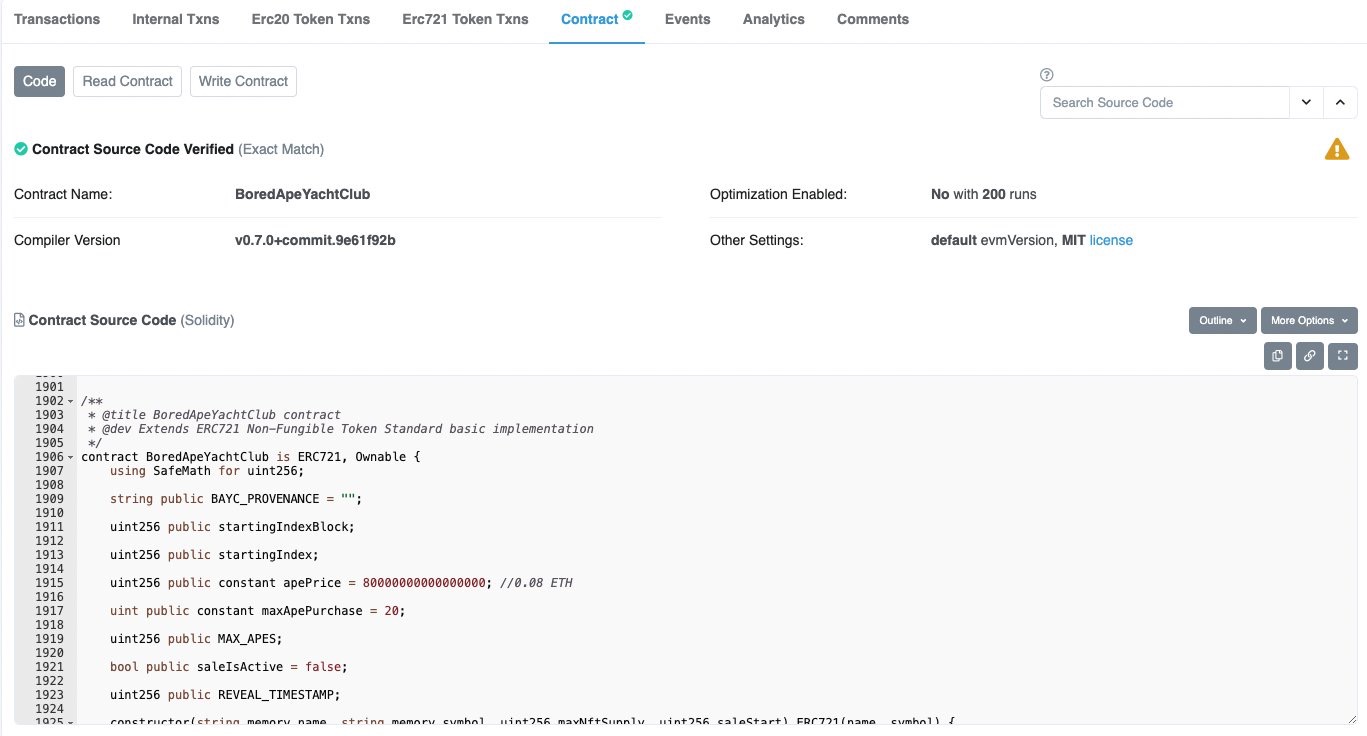Open the Analytics tab

tap(774, 19)
